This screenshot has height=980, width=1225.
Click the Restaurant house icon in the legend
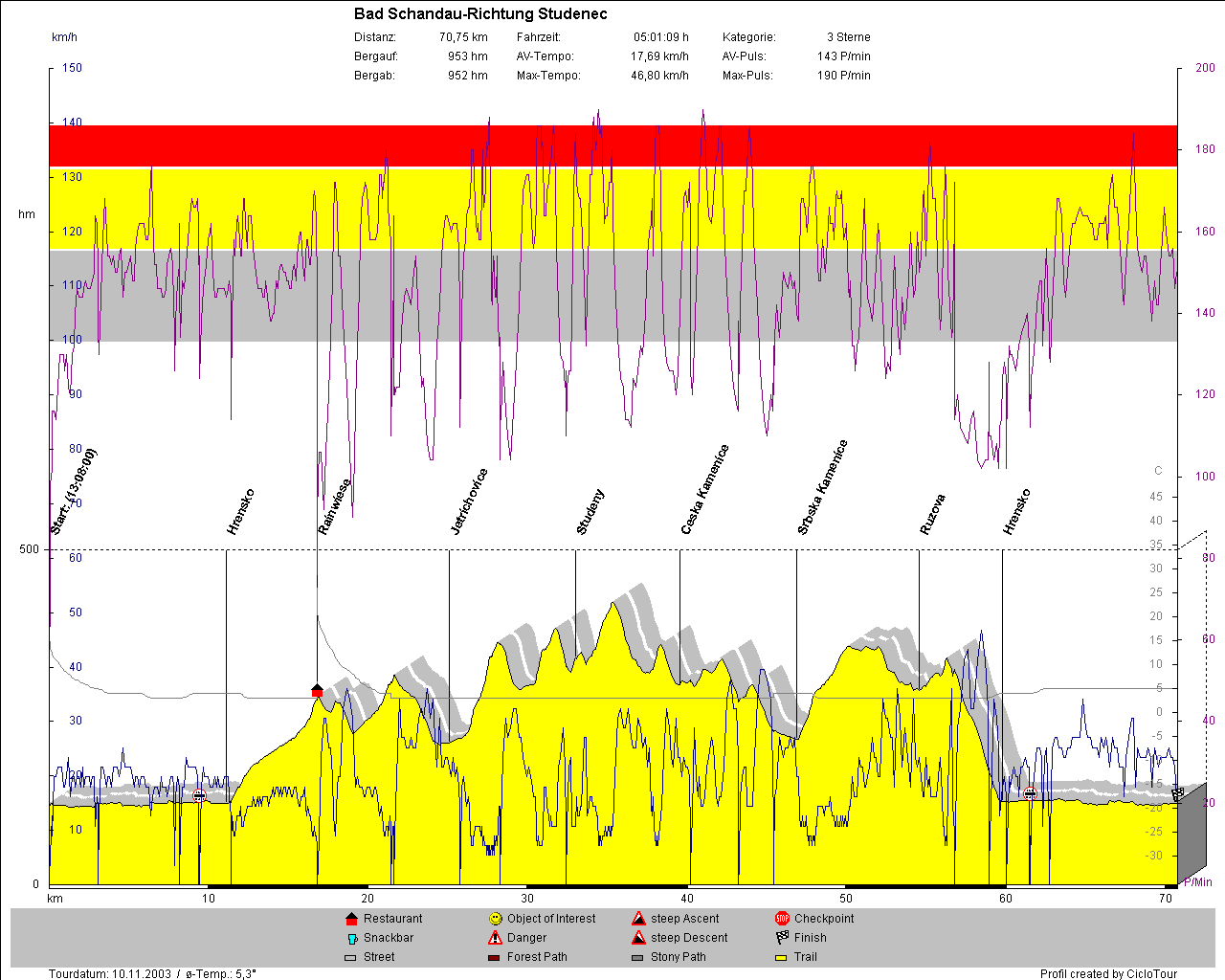350,919
